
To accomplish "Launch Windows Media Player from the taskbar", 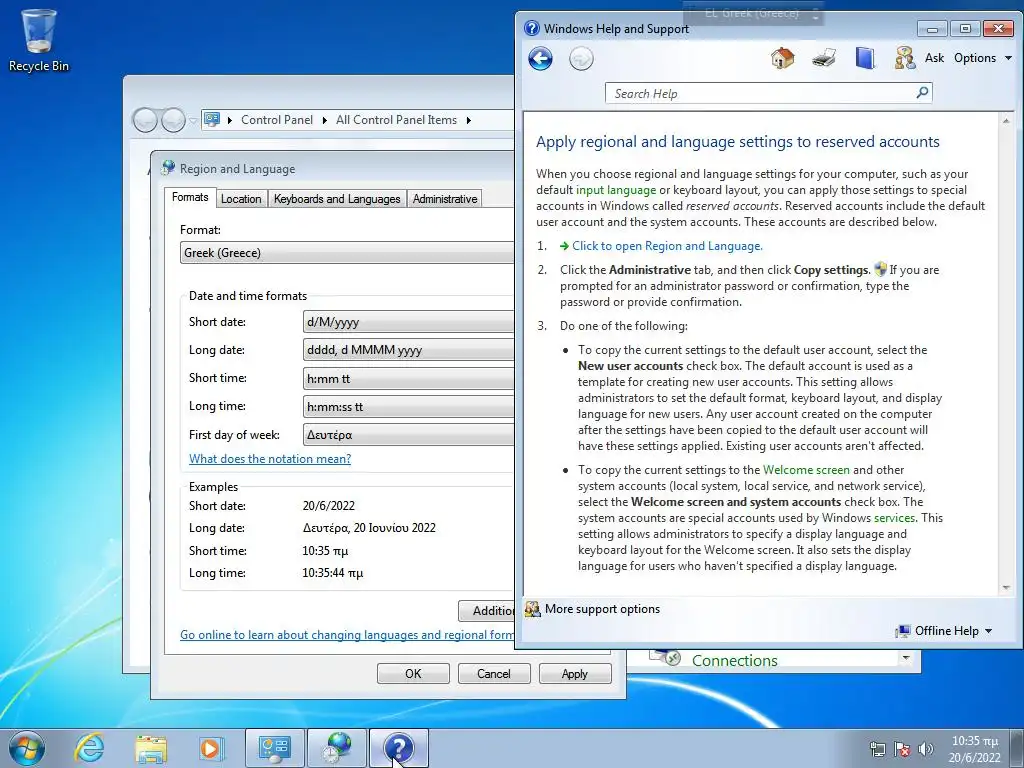I will click(211, 748).
